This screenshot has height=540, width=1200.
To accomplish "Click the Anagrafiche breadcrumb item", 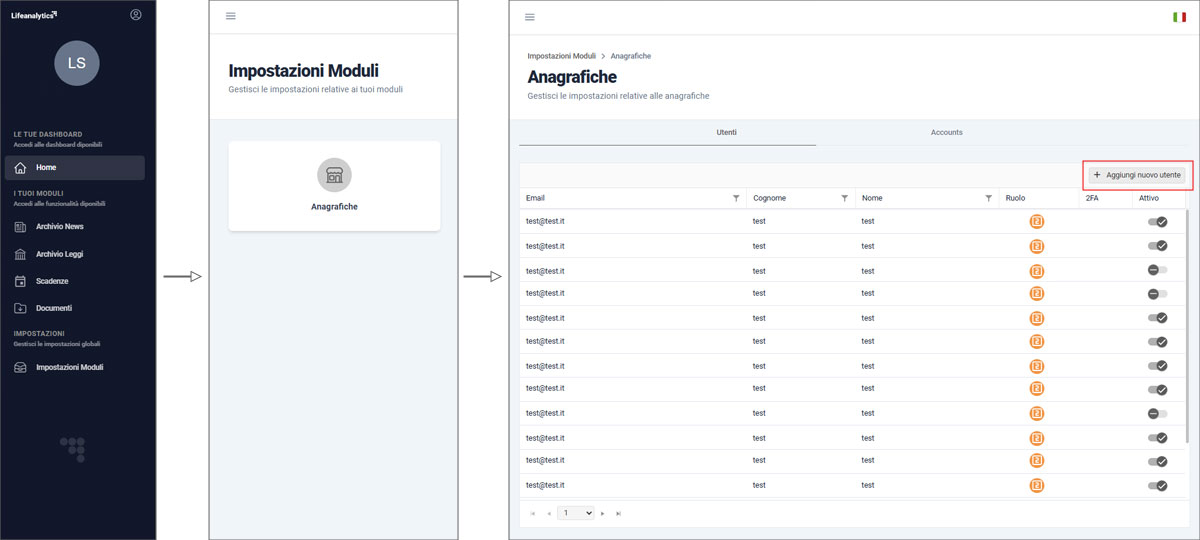I will [631, 56].
